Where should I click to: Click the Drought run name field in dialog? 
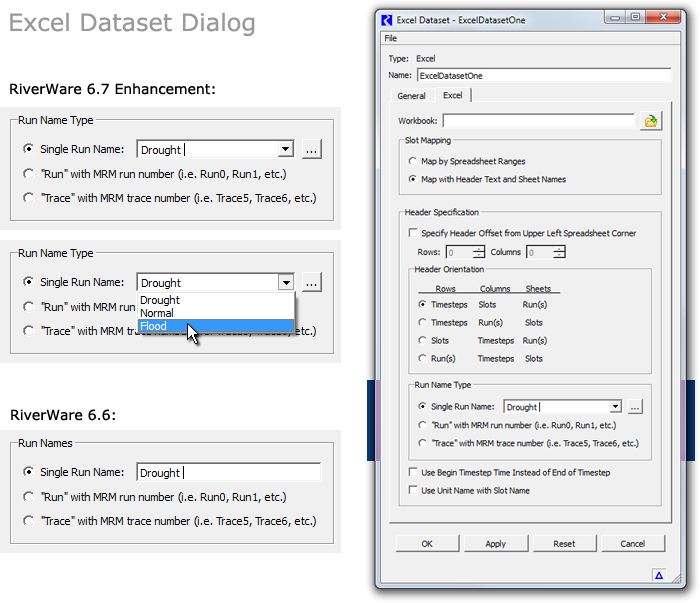556,407
